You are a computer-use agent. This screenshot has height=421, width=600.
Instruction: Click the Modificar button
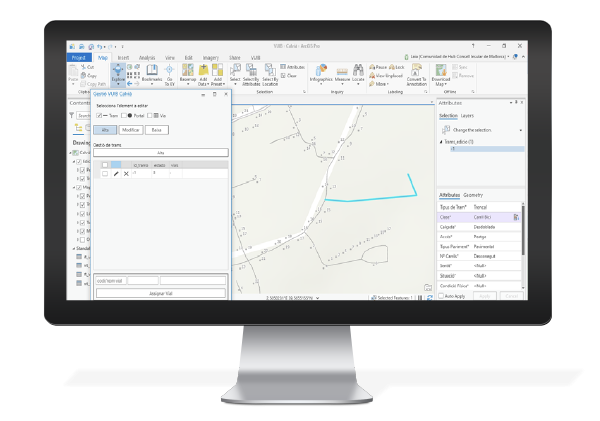[132, 130]
